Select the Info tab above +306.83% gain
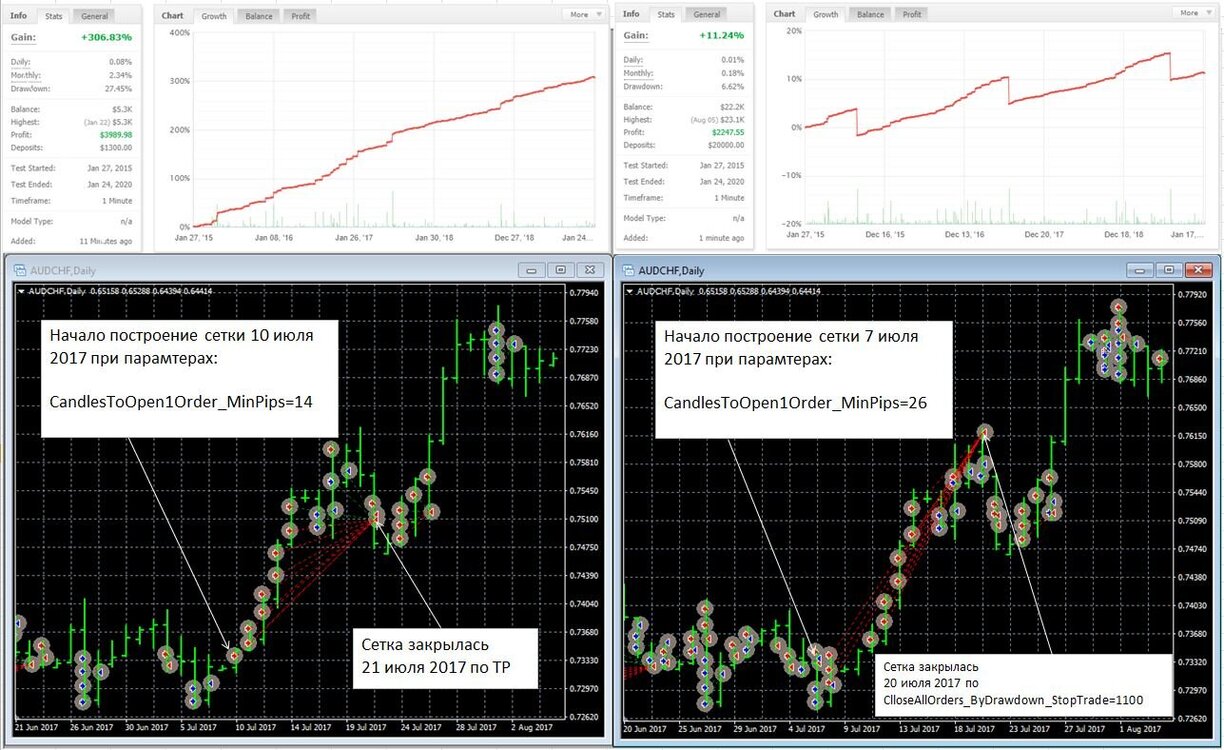The width and height of the screenshot is (1224, 750). [19, 16]
